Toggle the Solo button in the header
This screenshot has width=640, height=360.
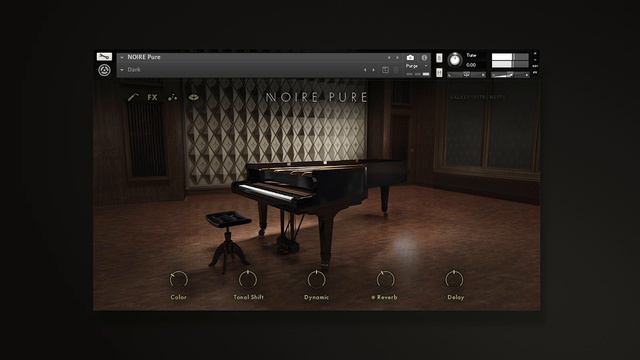[x=439, y=58]
